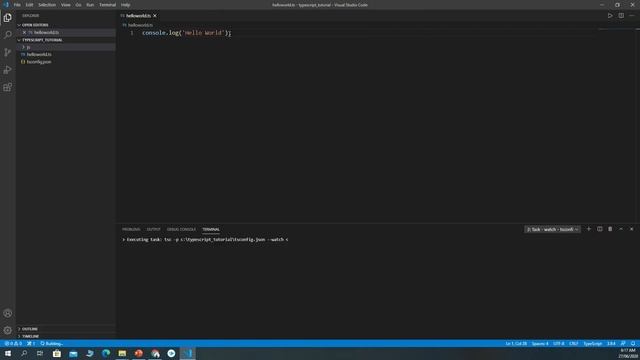Change indentation via Spaces: 4
Screen dimensions: 640x360
tap(540, 344)
